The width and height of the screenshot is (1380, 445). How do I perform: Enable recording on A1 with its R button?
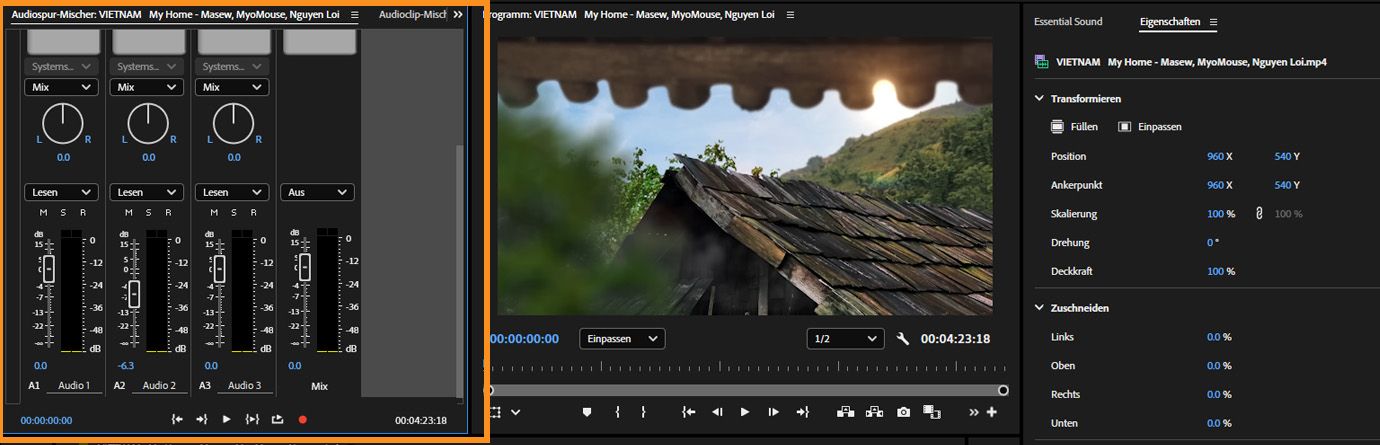83,212
